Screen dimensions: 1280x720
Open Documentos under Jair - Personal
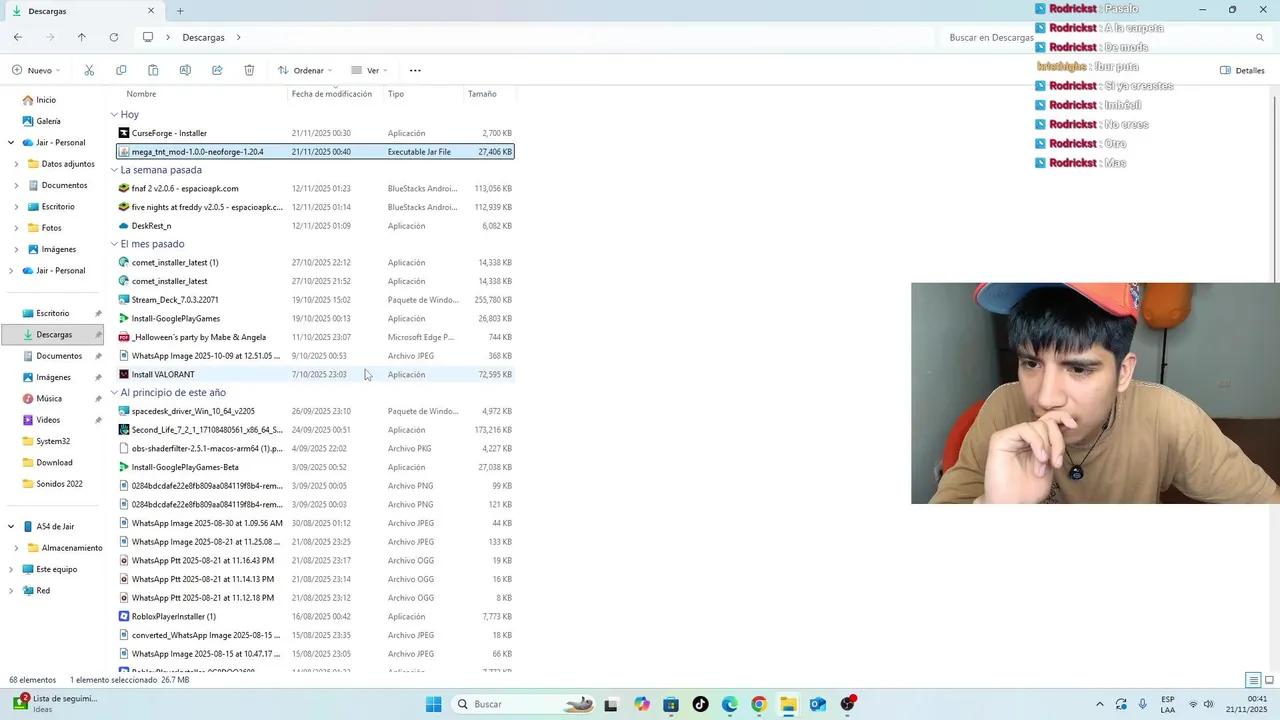pos(64,185)
